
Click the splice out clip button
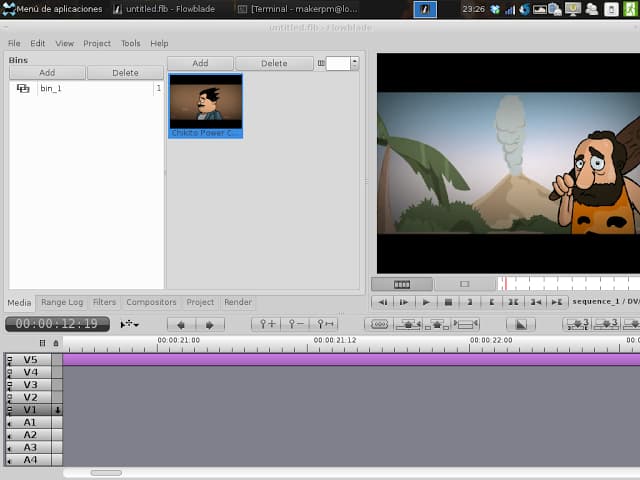click(x=408, y=324)
